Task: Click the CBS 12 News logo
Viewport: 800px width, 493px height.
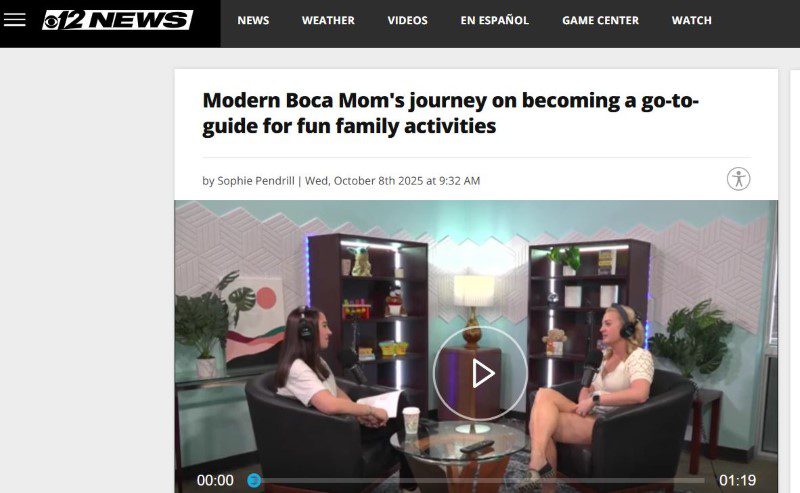Action: pos(117,20)
